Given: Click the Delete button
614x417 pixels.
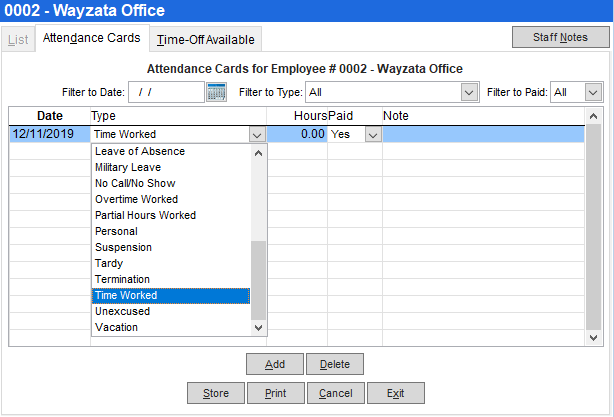Looking at the screenshot, I should click(x=335, y=364).
